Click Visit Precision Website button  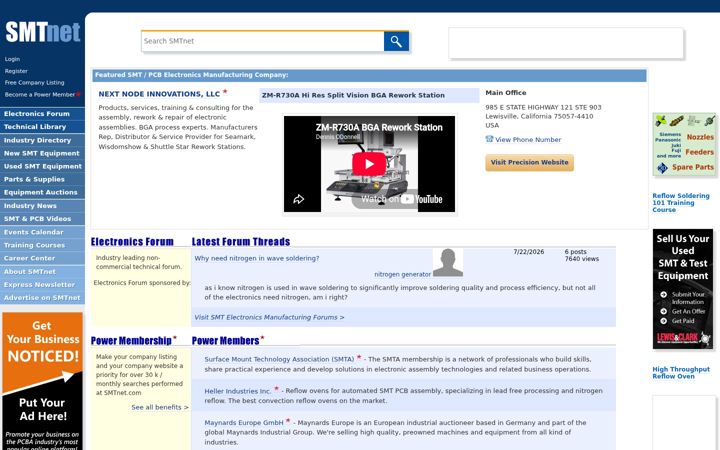(x=529, y=163)
